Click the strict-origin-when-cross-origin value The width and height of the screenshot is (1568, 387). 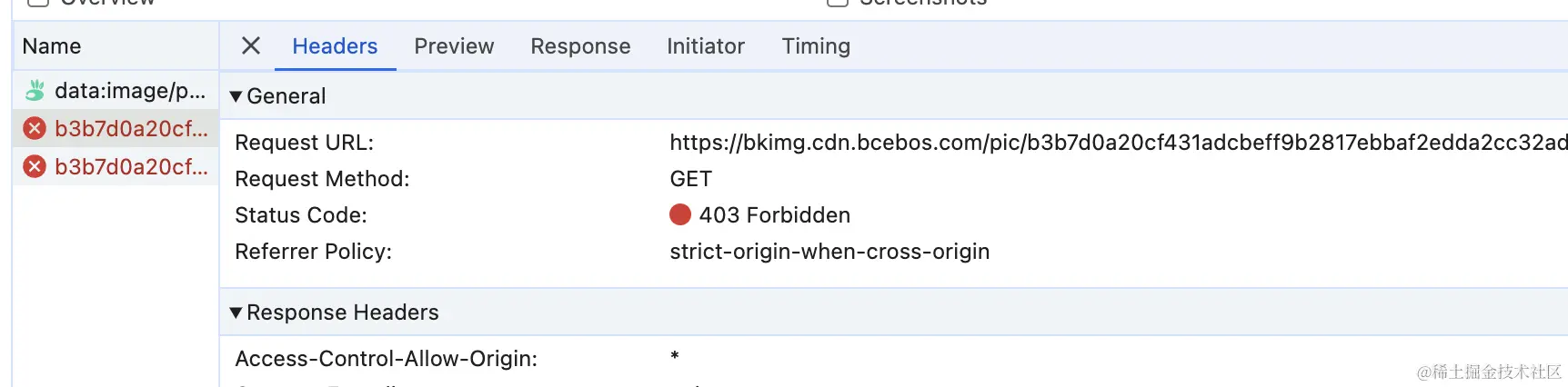(x=829, y=252)
